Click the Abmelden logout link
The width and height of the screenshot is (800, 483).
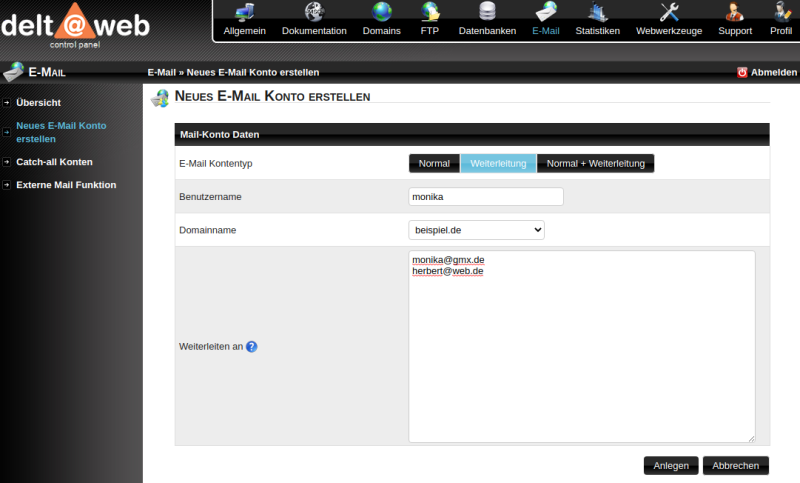click(767, 72)
